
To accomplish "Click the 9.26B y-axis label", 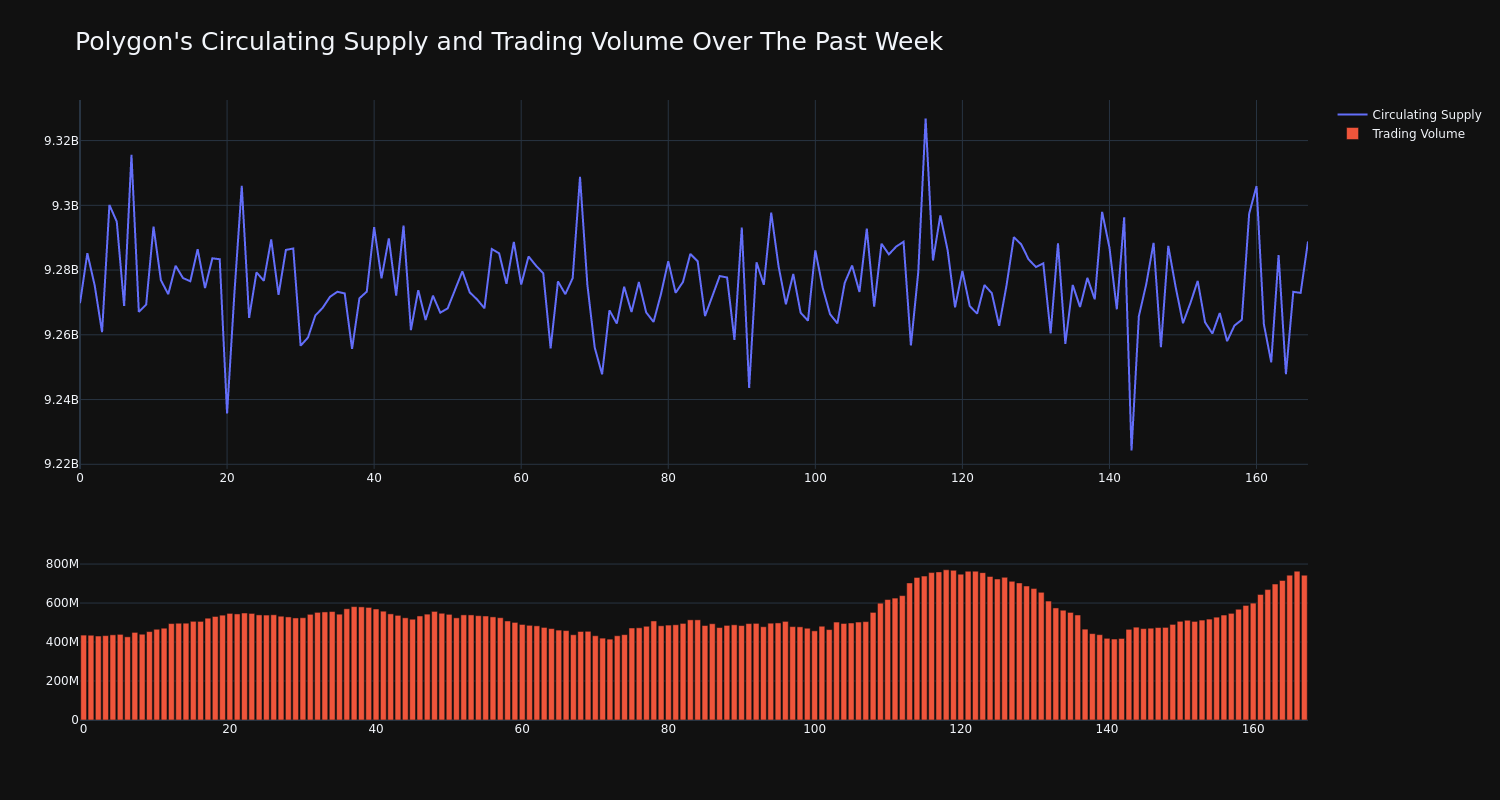I will point(61,335).
